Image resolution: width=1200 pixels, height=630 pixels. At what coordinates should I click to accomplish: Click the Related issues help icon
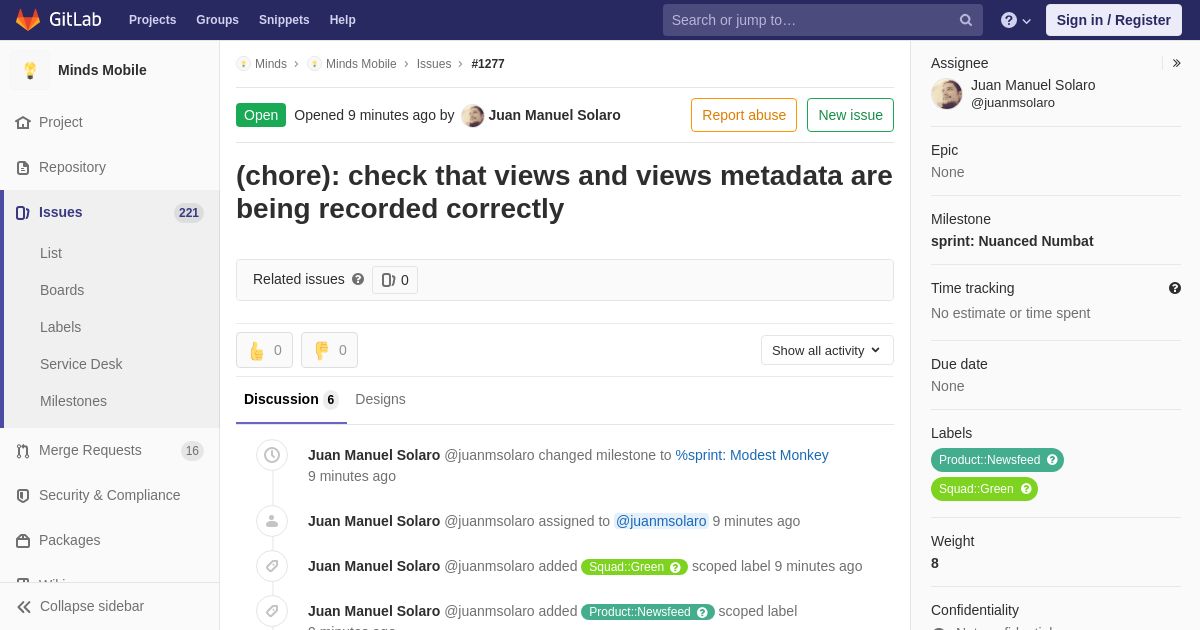[x=358, y=279]
